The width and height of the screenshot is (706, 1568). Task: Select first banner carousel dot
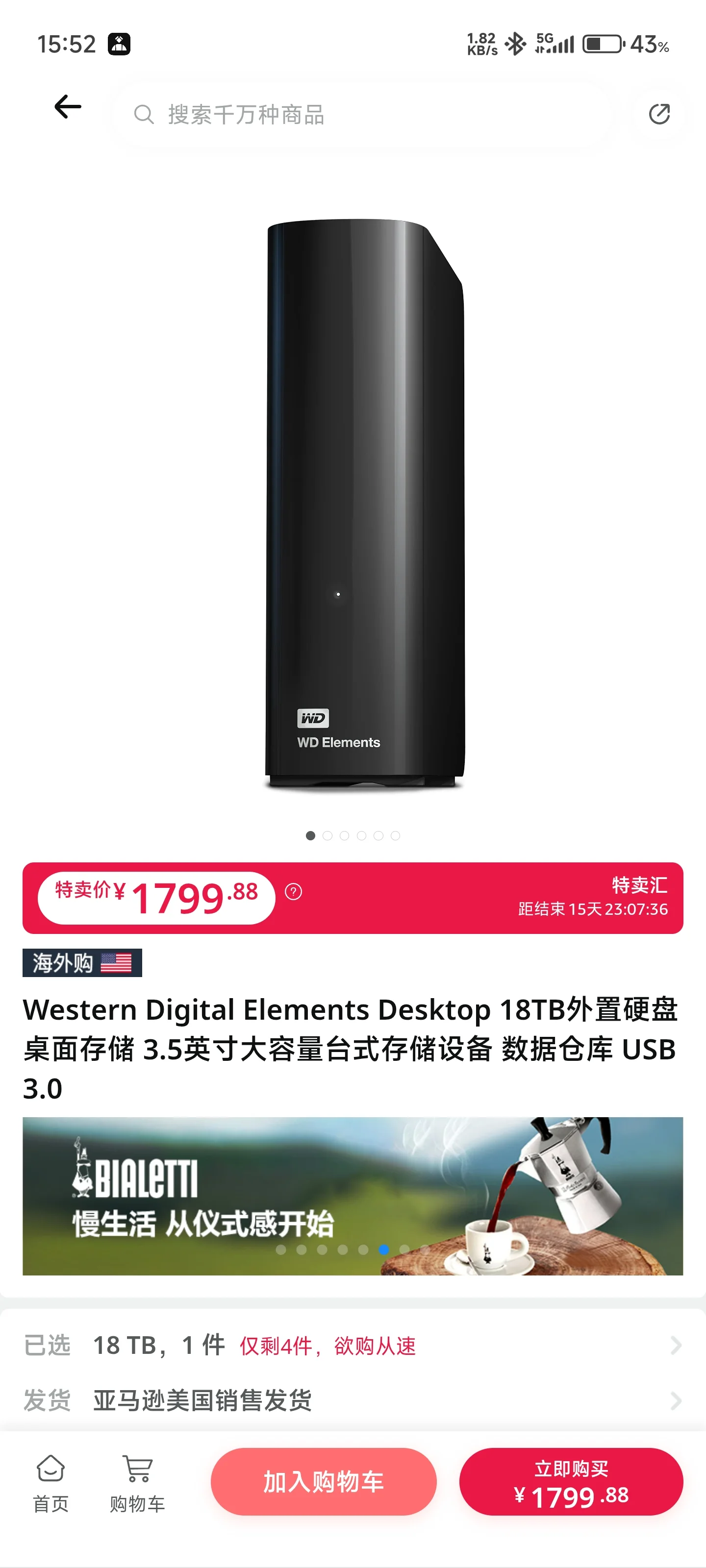(x=281, y=1249)
